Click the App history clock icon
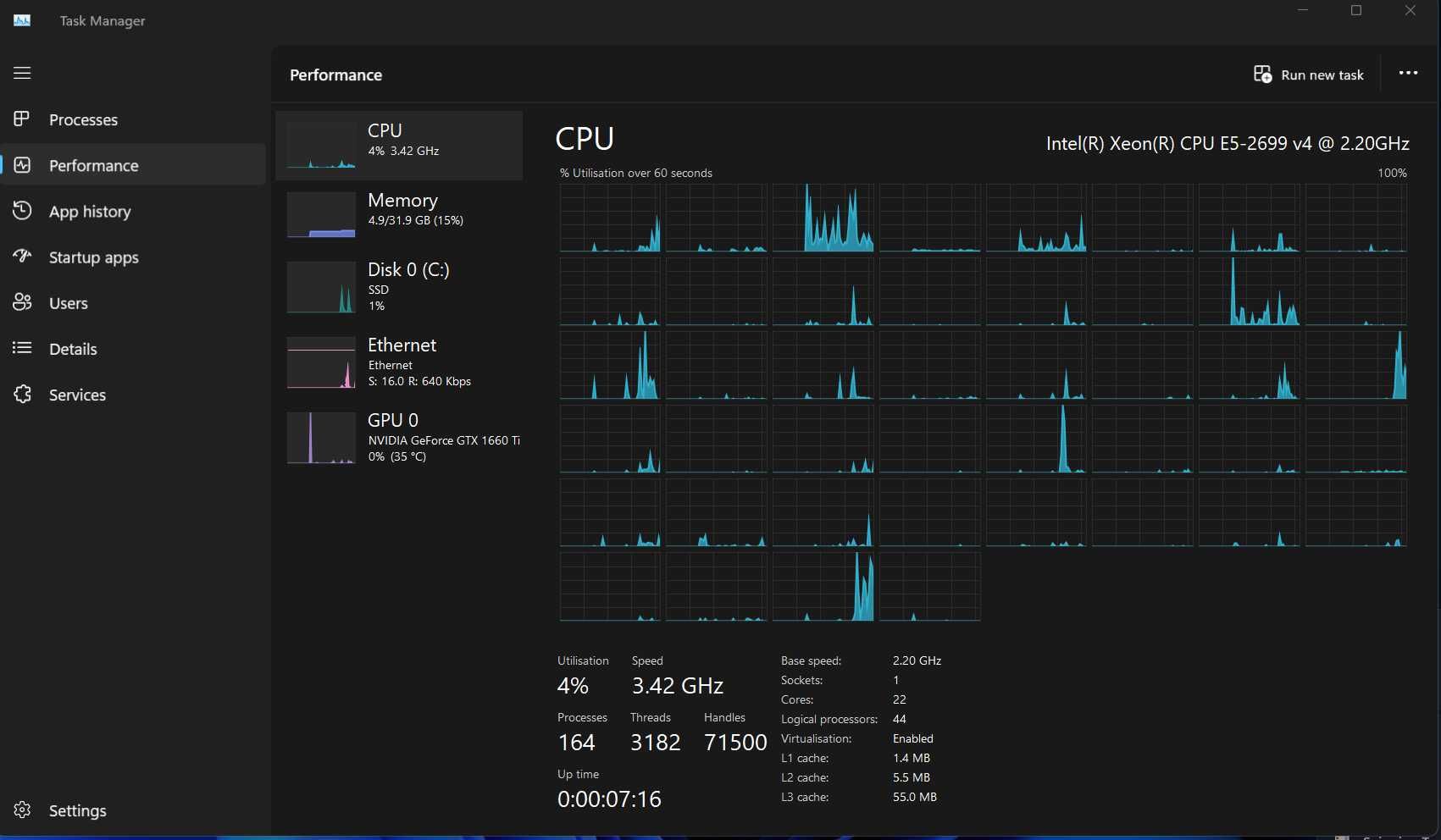 tap(22, 210)
